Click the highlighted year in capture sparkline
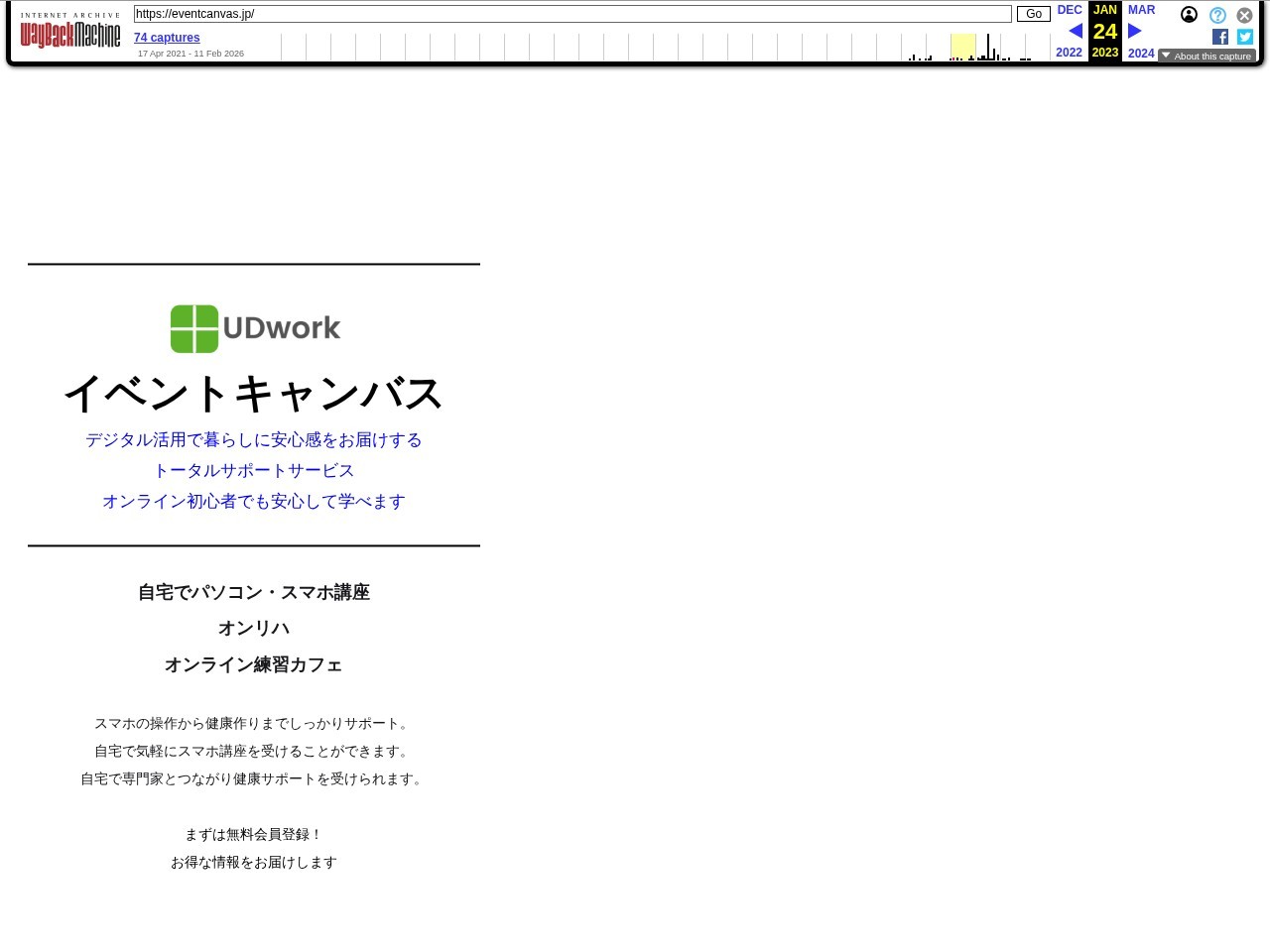Screen dimensions: 1270x952 [962, 47]
